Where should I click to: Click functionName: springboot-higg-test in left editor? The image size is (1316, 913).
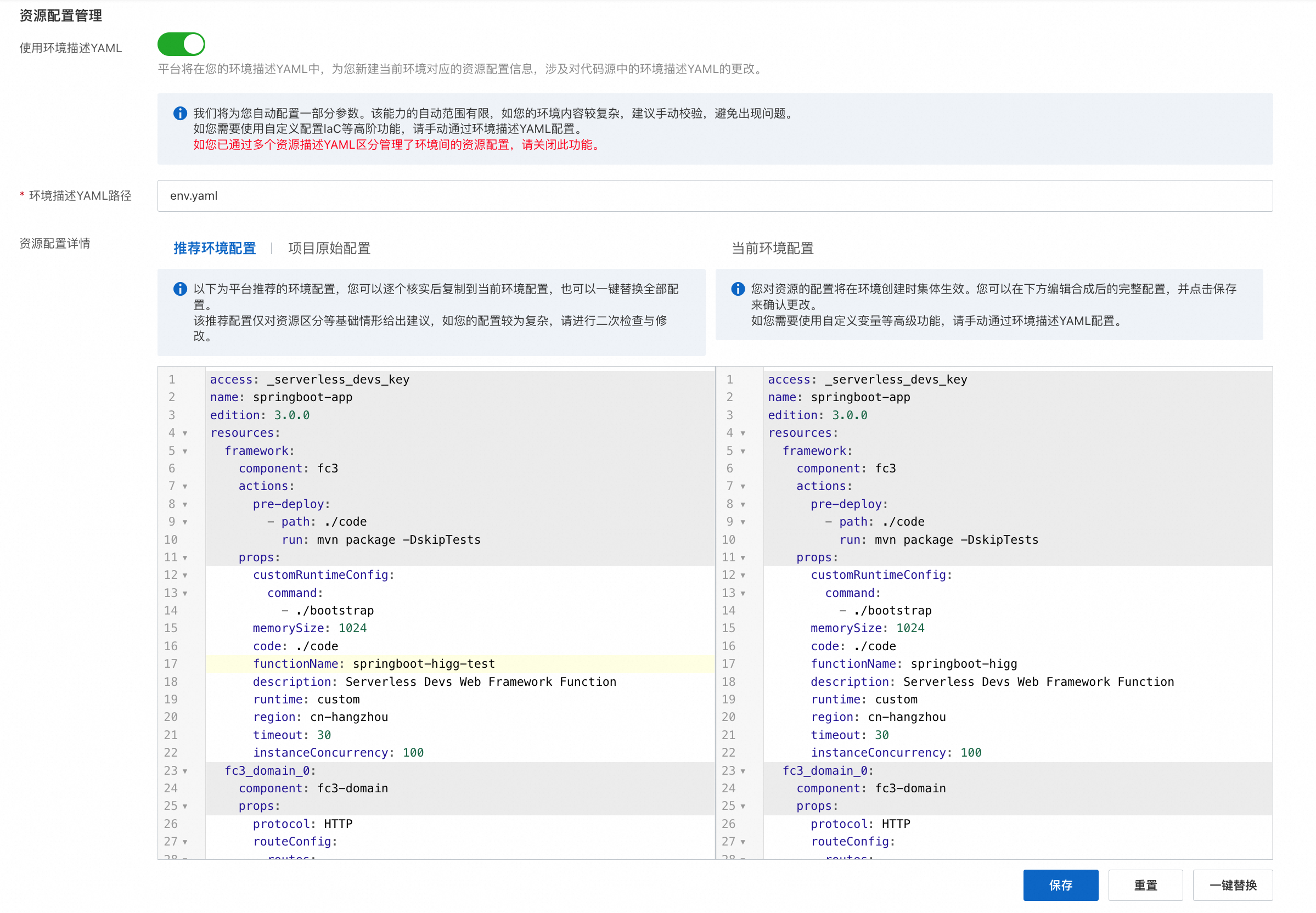pos(374,663)
